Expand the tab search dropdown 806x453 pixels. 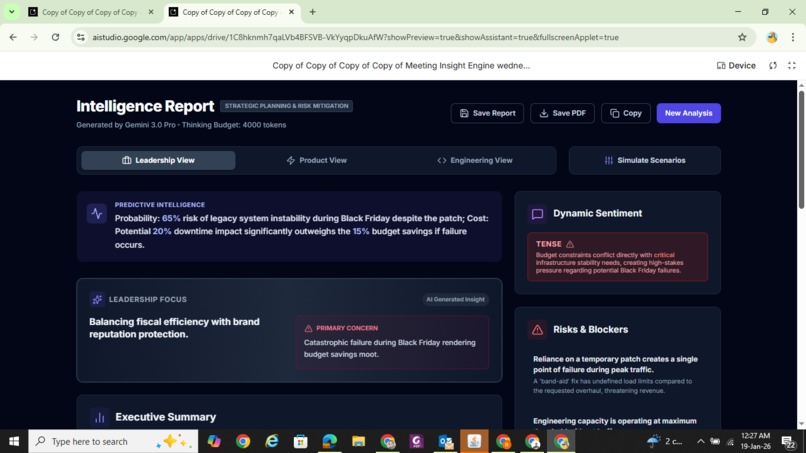[11, 12]
